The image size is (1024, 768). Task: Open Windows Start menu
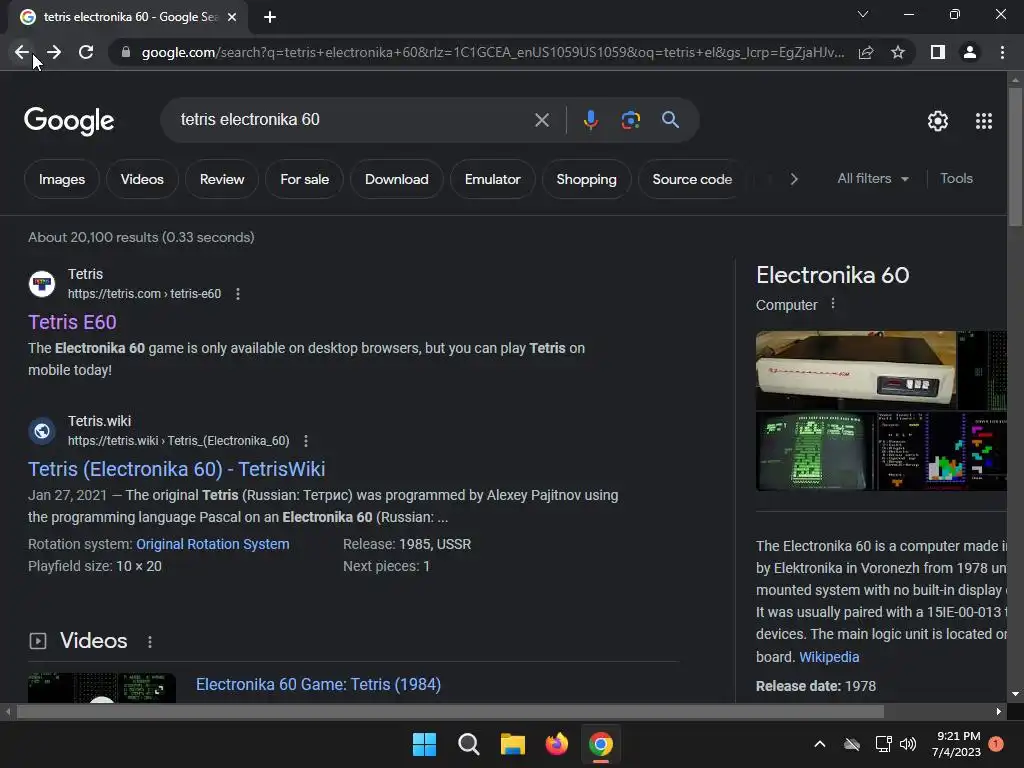(x=424, y=744)
